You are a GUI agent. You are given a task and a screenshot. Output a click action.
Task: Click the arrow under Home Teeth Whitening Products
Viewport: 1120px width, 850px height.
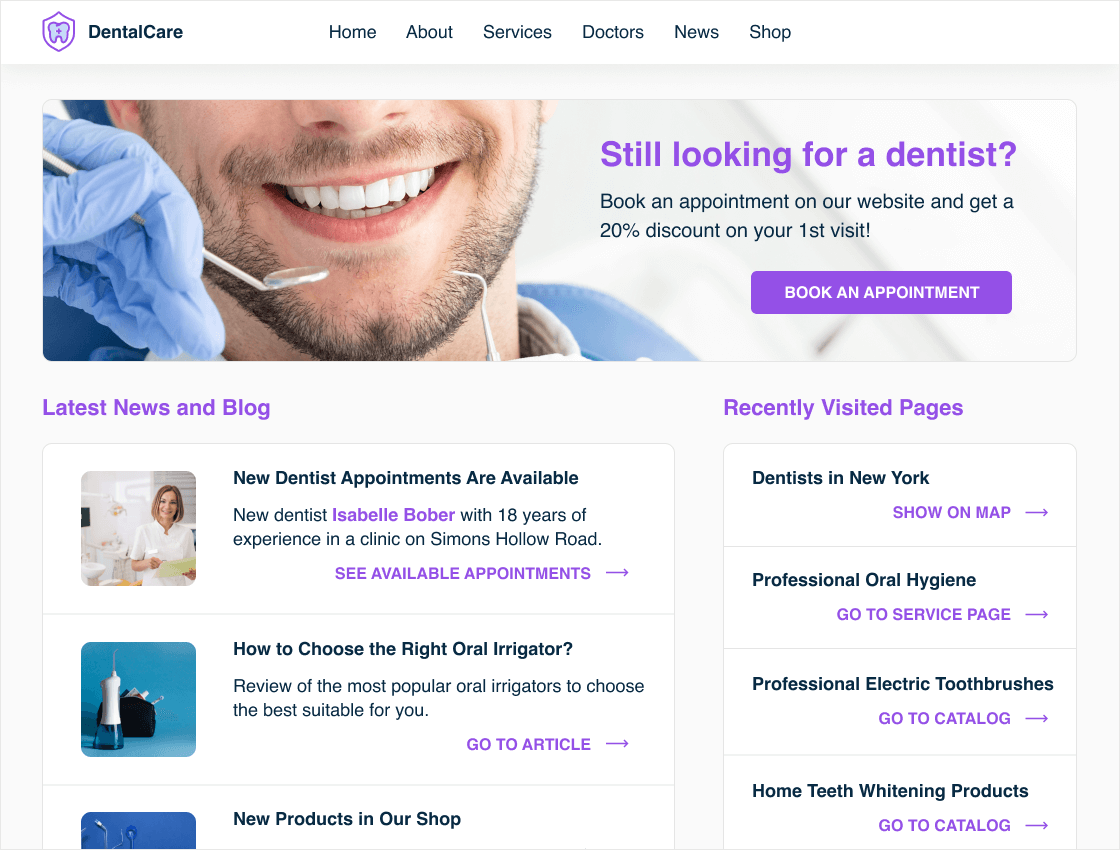[1036, 826]
